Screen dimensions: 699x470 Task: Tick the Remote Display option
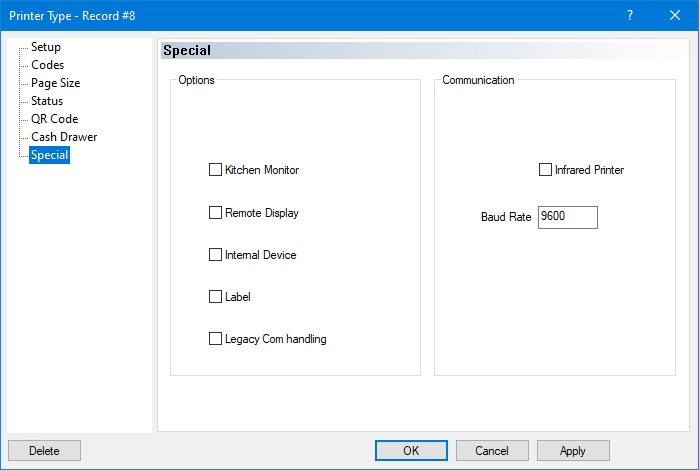pyautogui.click(x=215, y=213)
